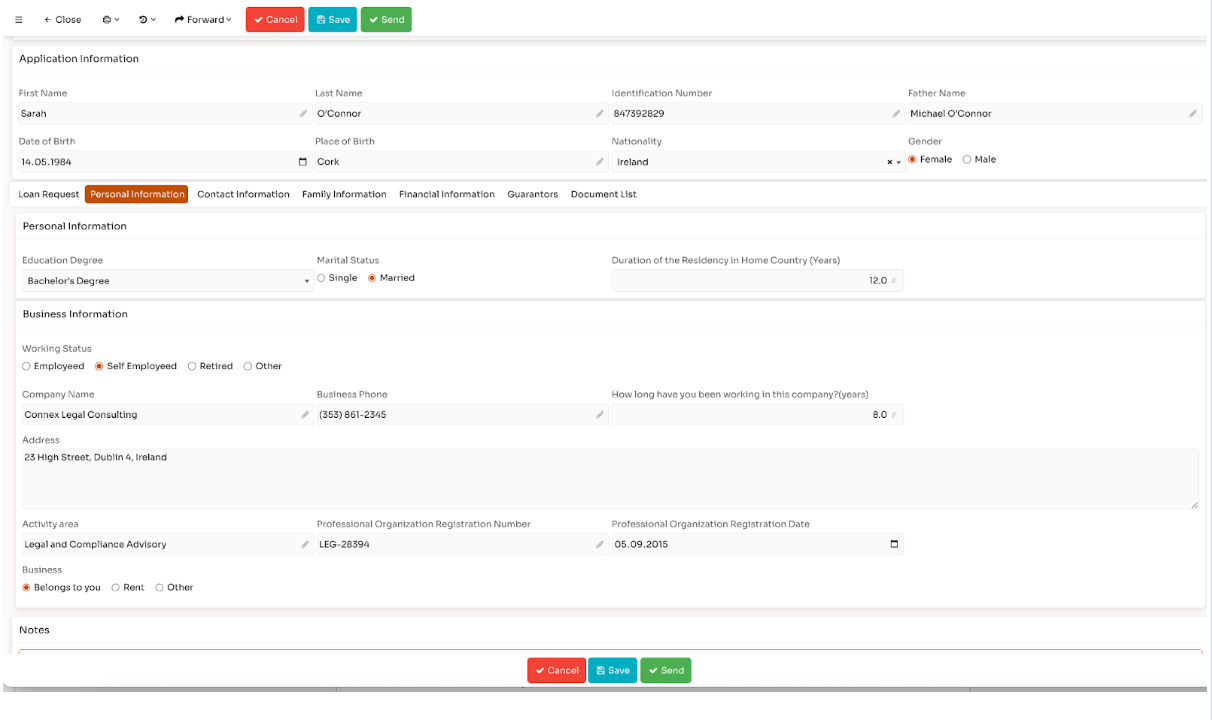Click the Last Name edit pencil icon
The image size is (1212, 720).
[x=600, y=114]
